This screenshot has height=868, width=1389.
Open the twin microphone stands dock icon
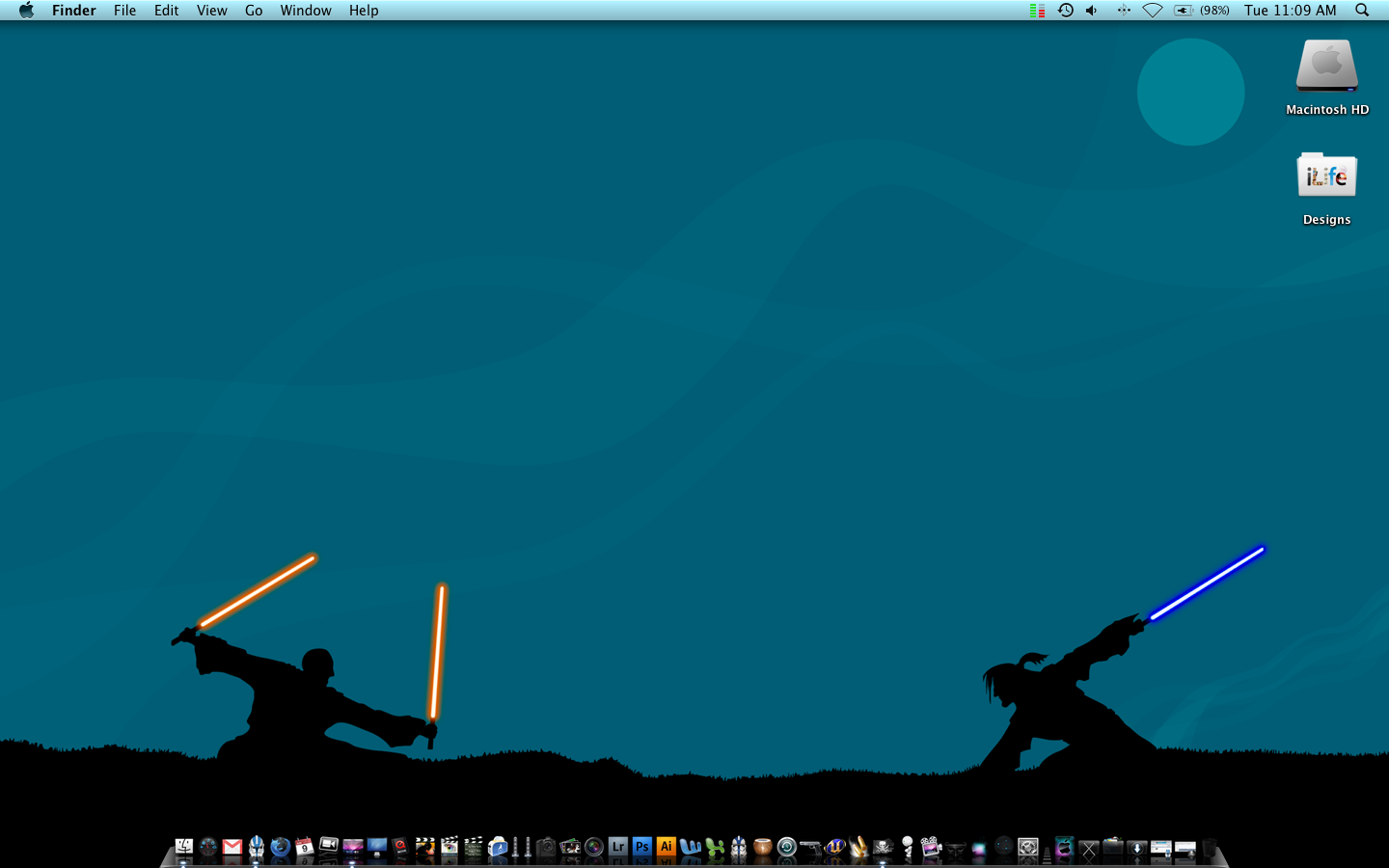point(521,848)
